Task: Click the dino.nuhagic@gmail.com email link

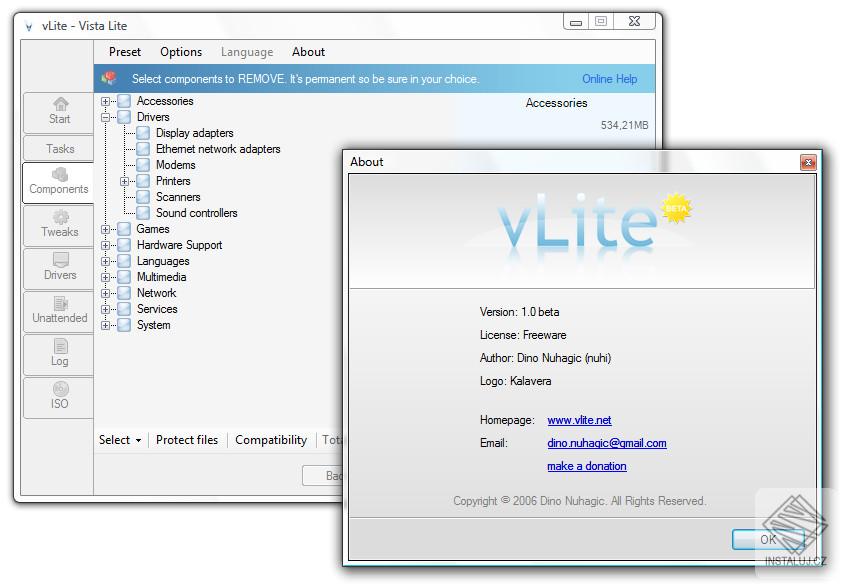Action: click(606, 443)
